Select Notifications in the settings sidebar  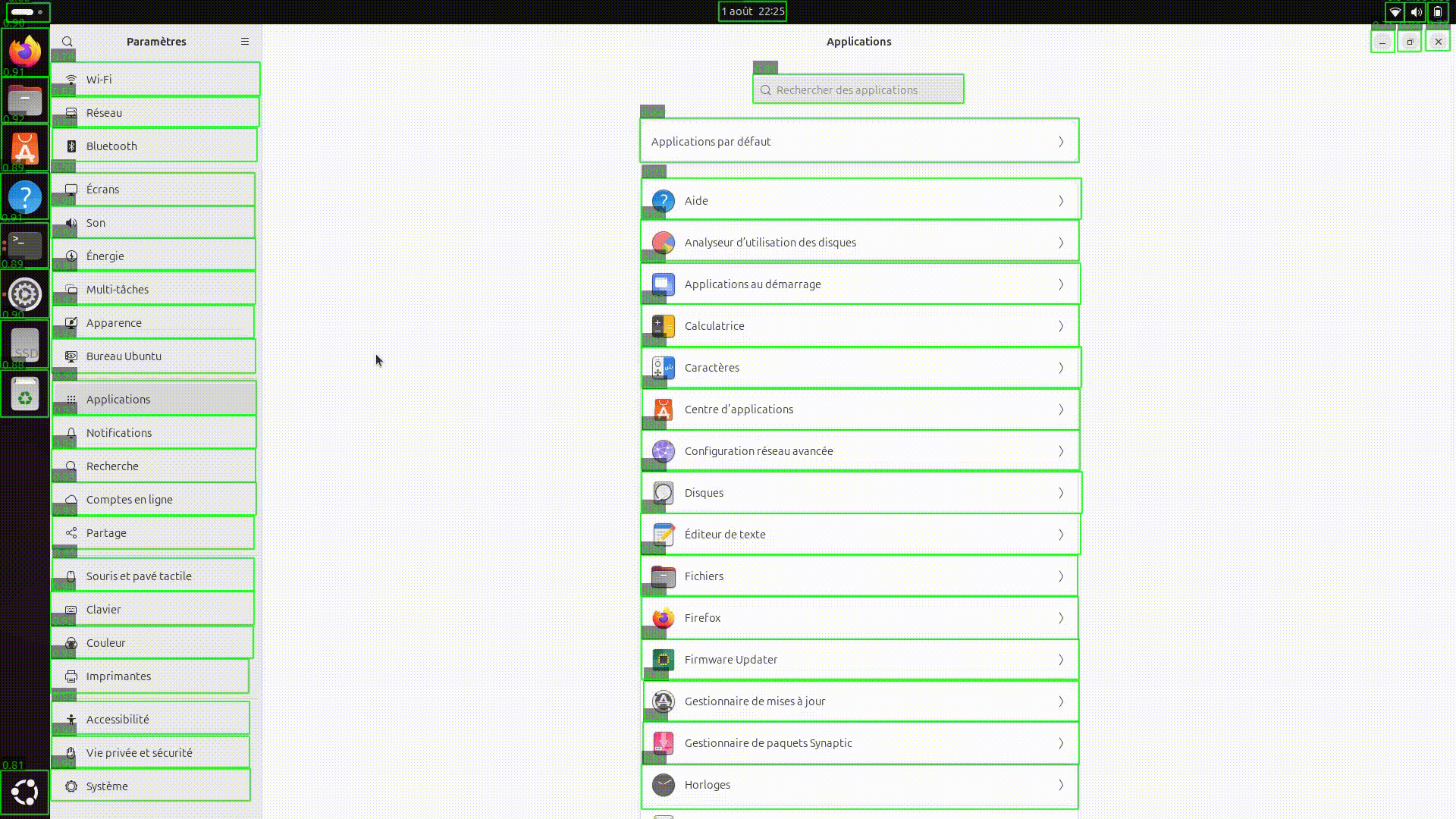tap(119, 433)
